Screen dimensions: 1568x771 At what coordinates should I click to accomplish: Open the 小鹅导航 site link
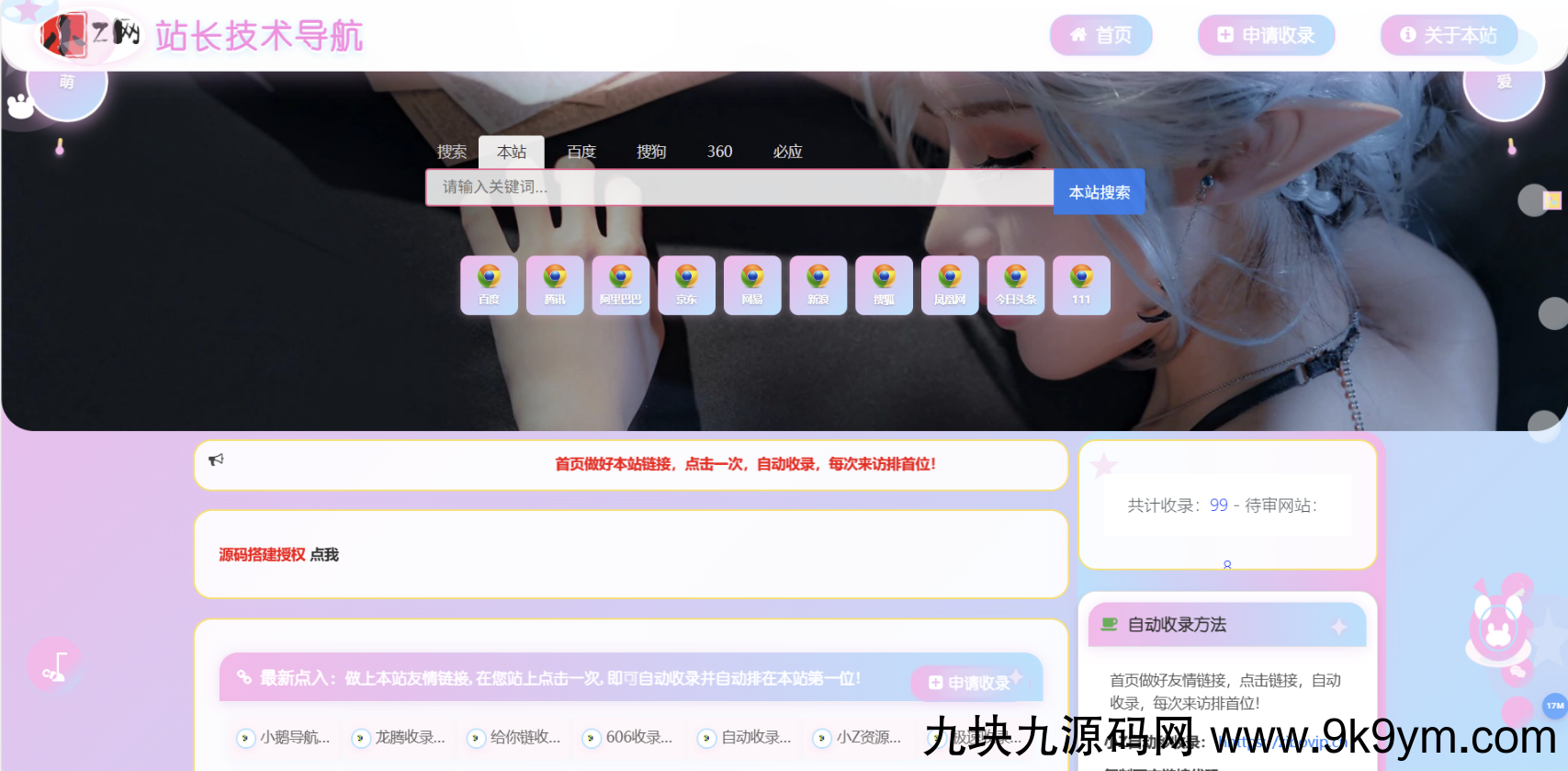pos(284,737)
